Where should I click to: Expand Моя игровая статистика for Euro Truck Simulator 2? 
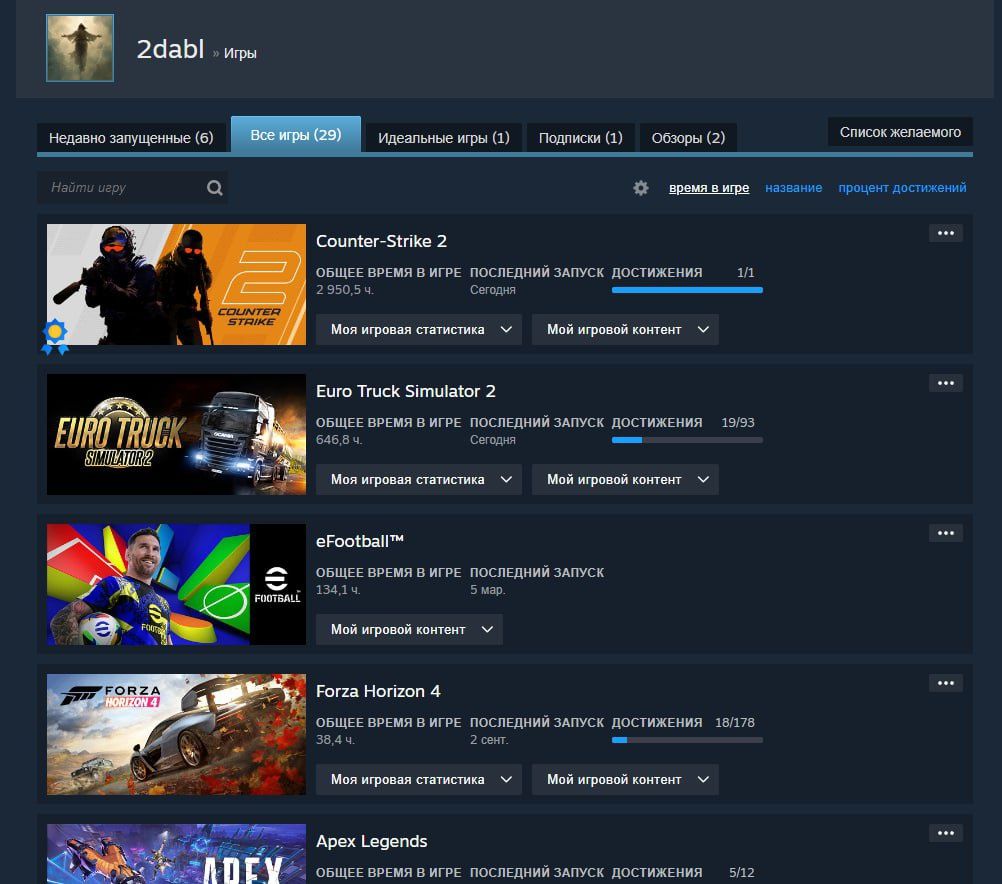pos(419,479)
